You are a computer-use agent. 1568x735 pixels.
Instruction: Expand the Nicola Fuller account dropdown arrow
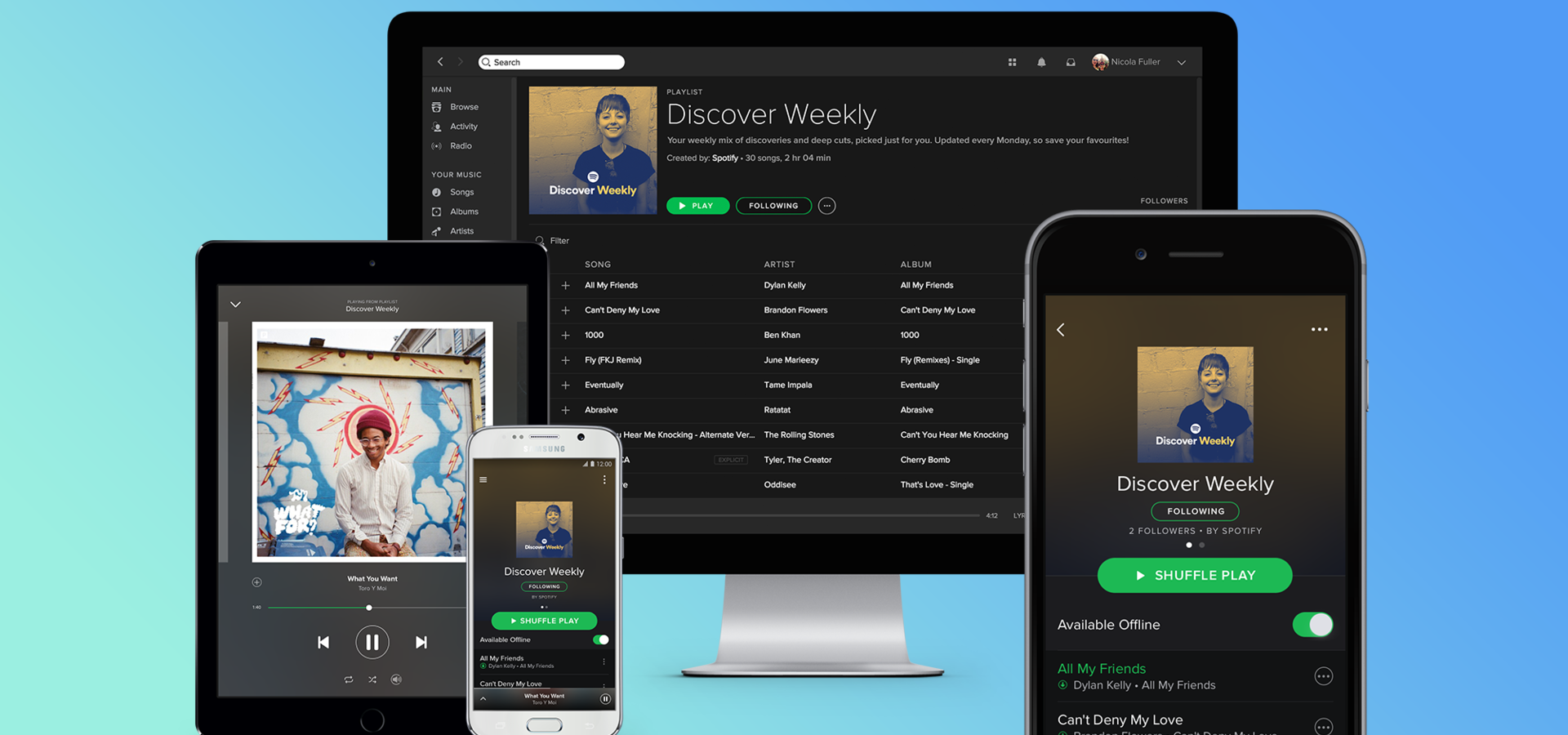point(1181,62)
